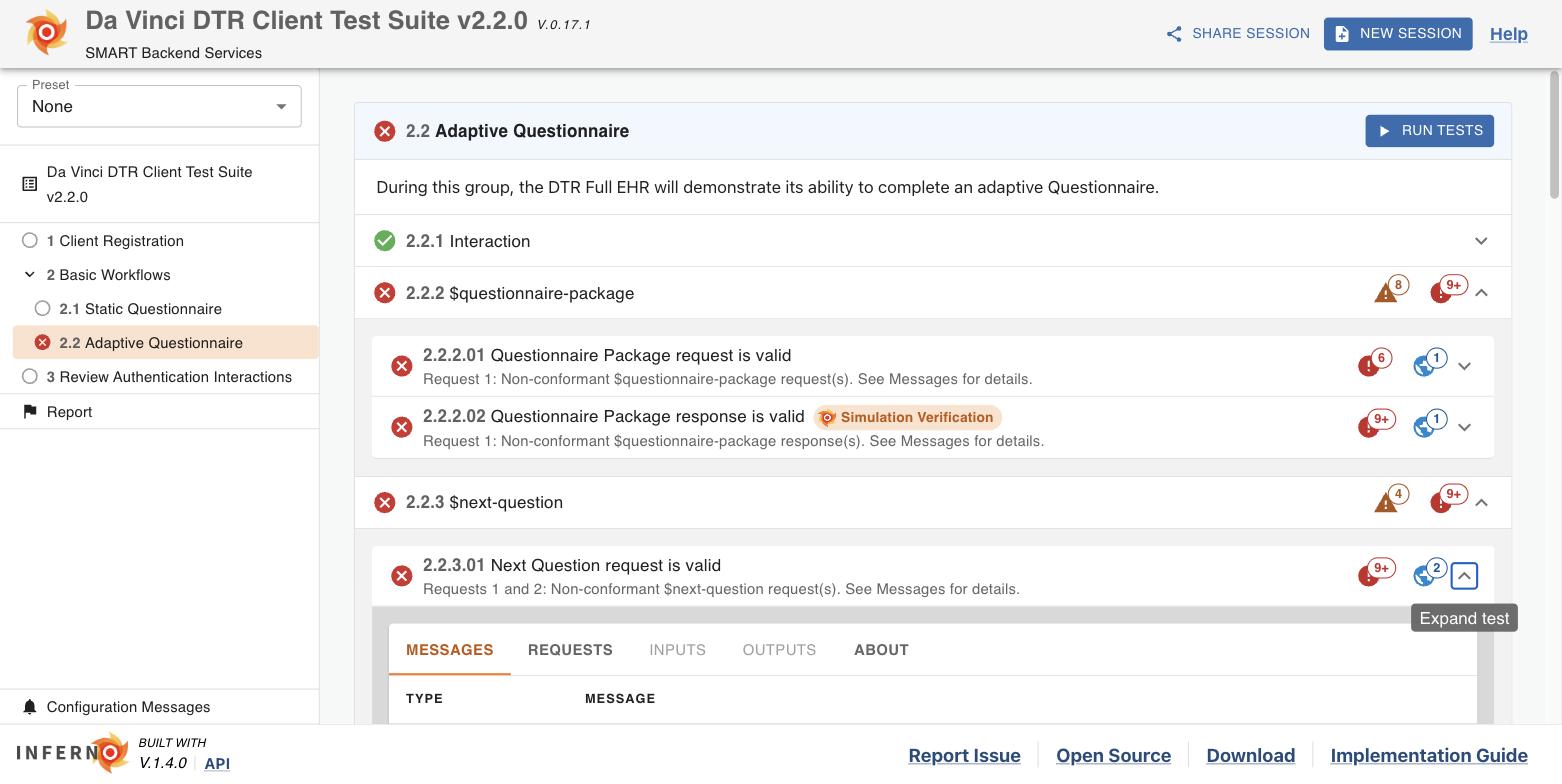Screen dimensions: 1562x784
Task: Open the About tab
Action: pos(881,650)
